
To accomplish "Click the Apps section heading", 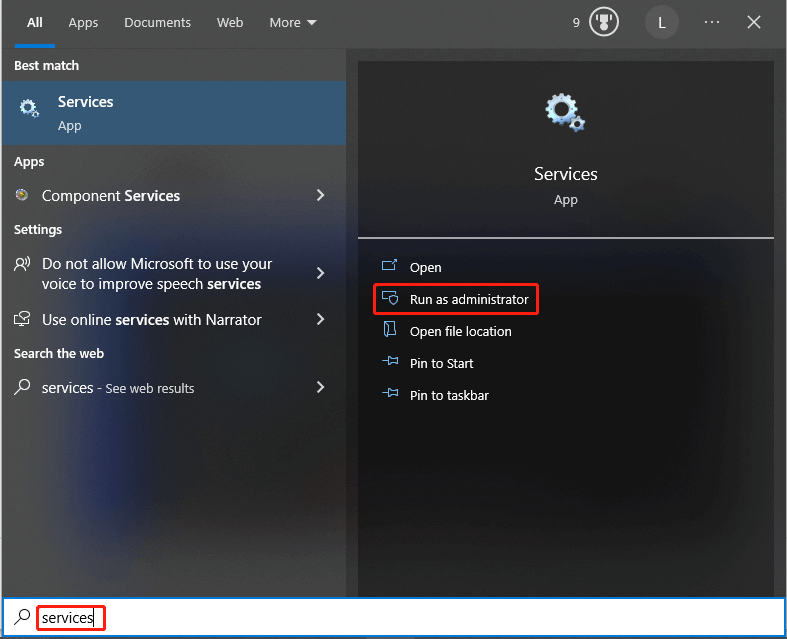I will [x=29, y=162].
